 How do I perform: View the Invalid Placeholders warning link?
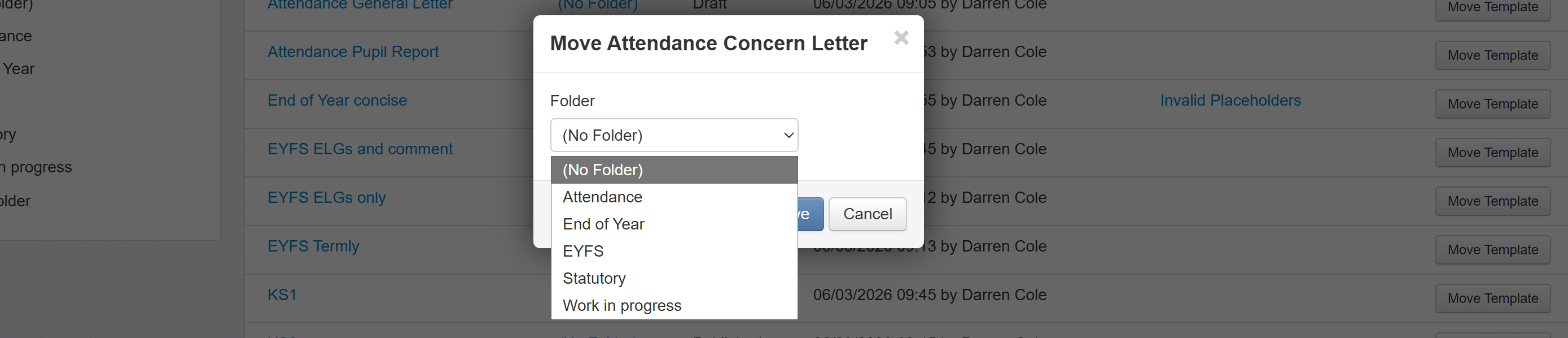tap(1230, 101)
